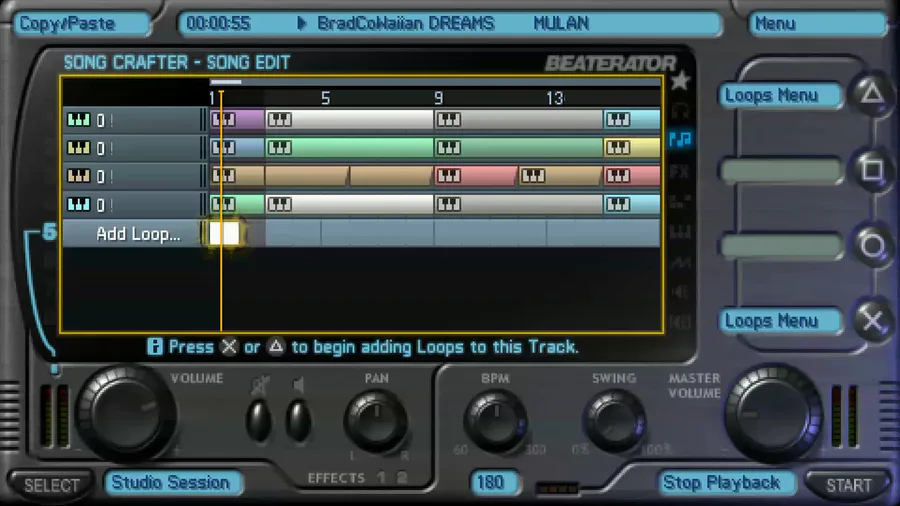Click the SELECT button

[51, 485]
